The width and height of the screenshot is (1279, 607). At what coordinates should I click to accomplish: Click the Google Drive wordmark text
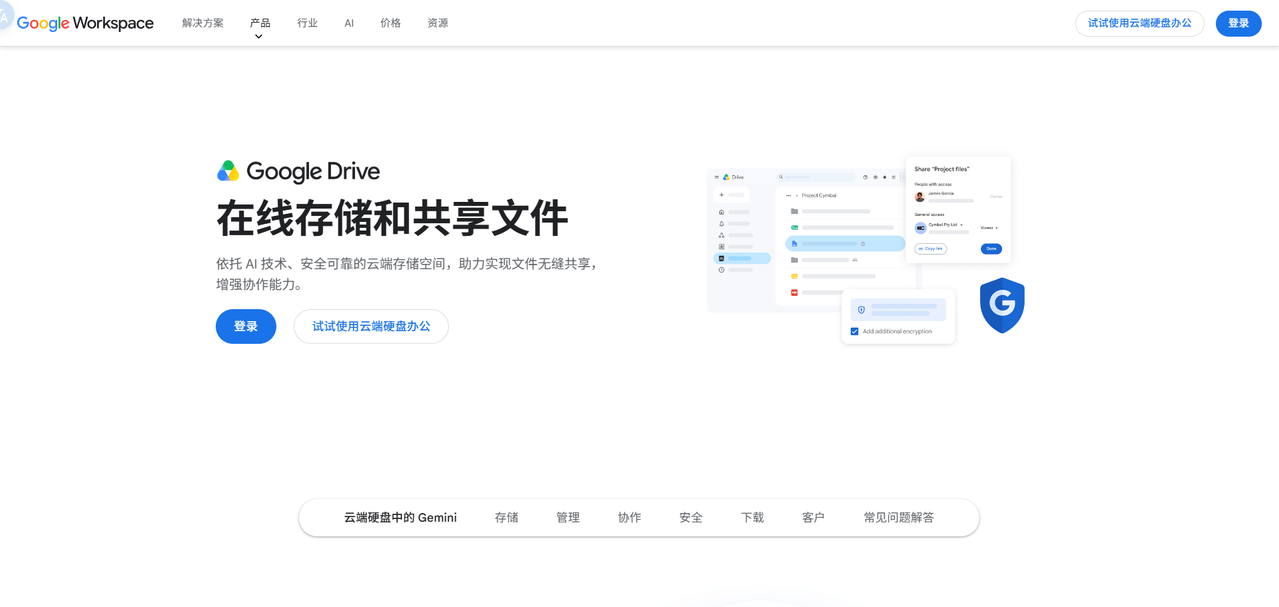pos(313,172)
